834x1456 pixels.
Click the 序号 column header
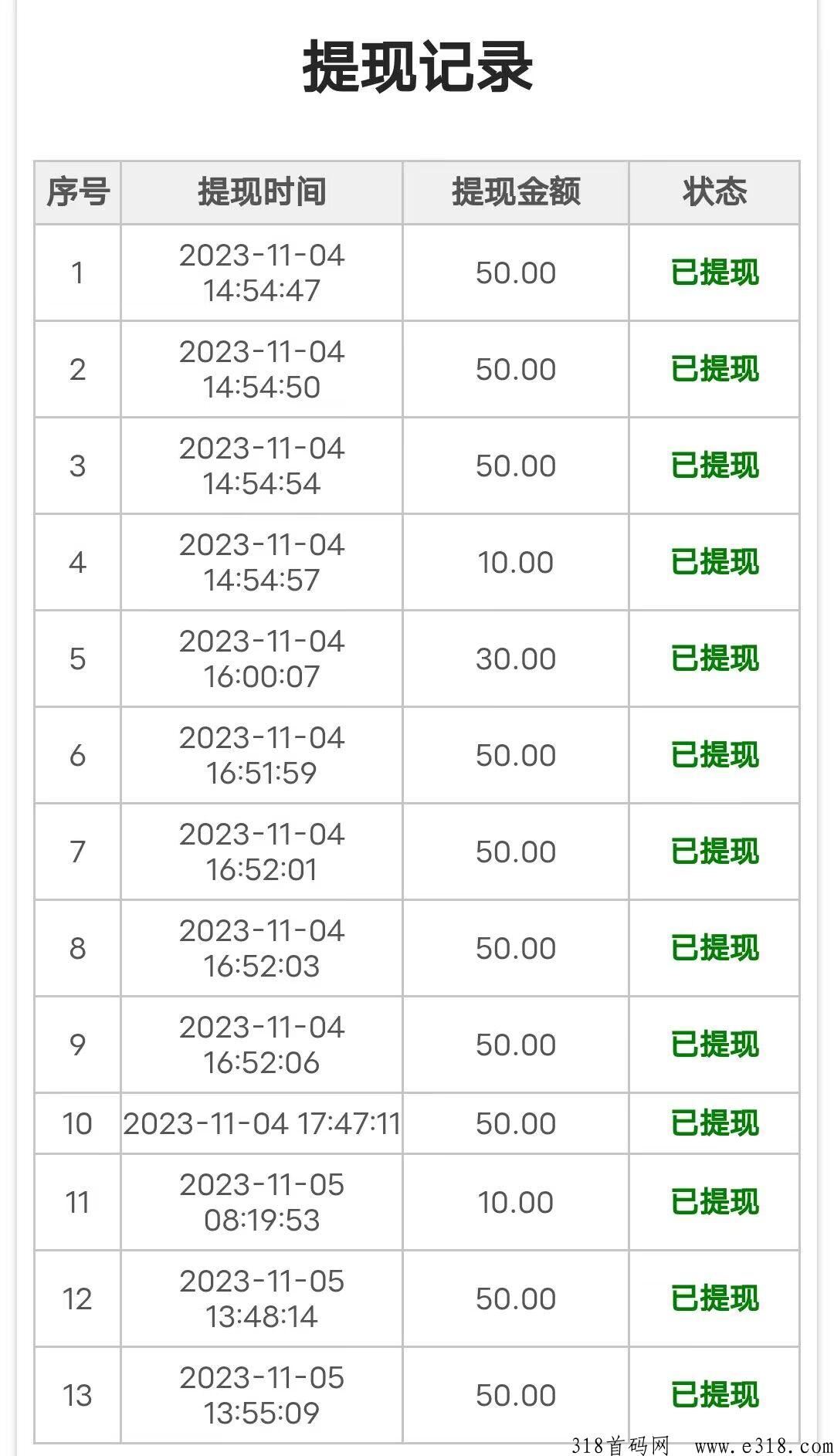(x=77, y=192)
